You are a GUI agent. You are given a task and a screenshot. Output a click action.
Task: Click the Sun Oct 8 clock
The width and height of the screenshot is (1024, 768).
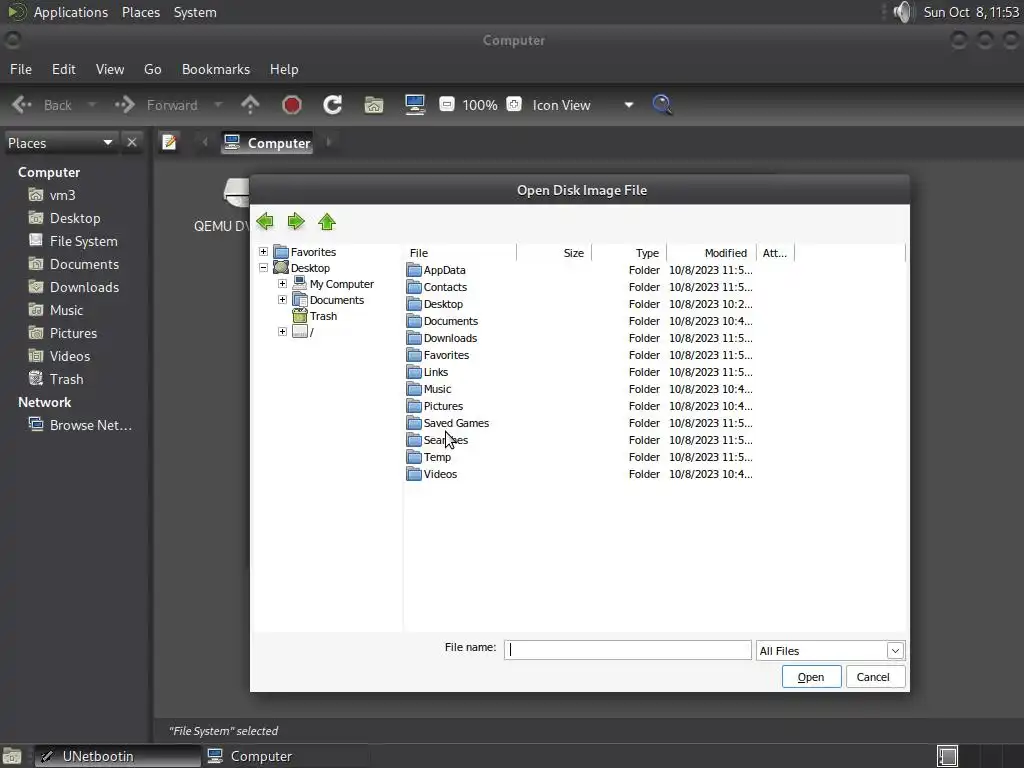[x=970, y=12]
